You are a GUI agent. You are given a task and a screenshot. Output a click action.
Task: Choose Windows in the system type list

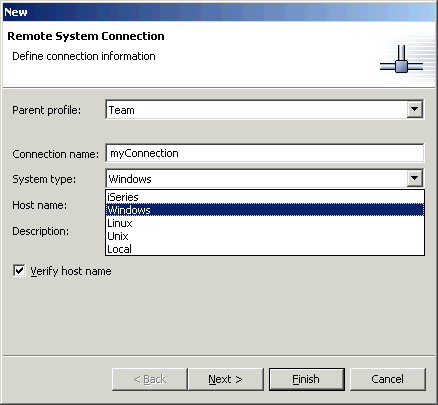(265, 210)
